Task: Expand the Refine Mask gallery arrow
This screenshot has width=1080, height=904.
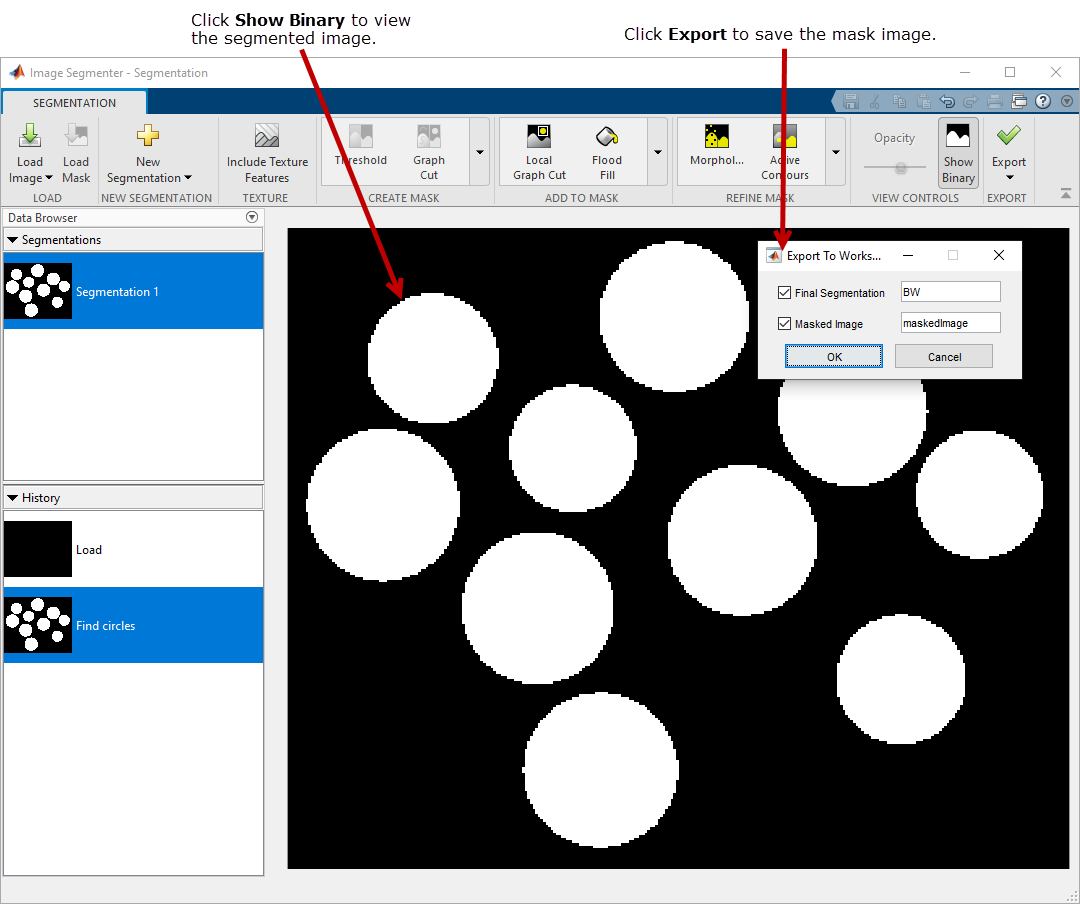Action: coord(835,152)
